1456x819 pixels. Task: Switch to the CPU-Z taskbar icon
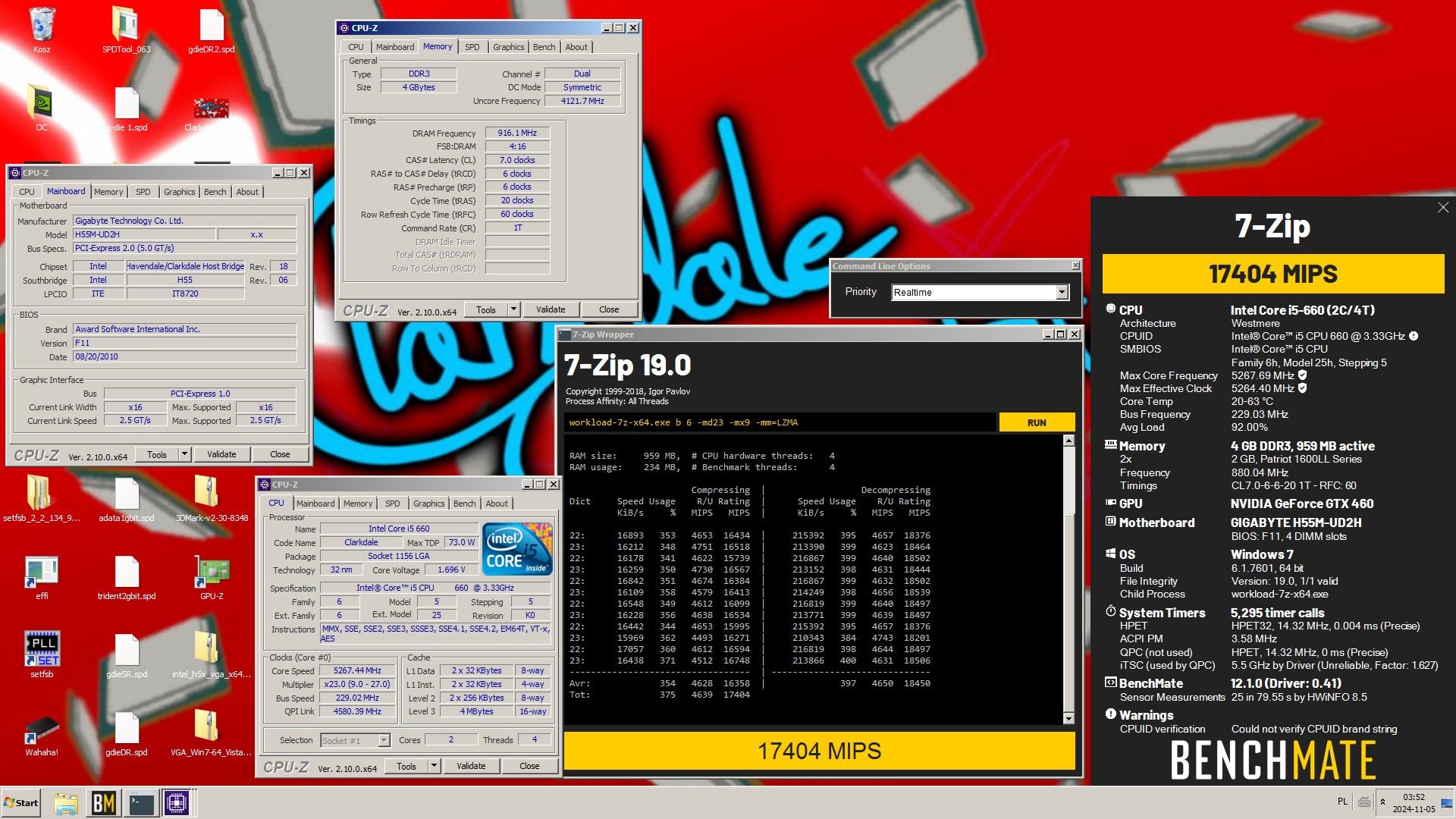(x=177, y=803)
